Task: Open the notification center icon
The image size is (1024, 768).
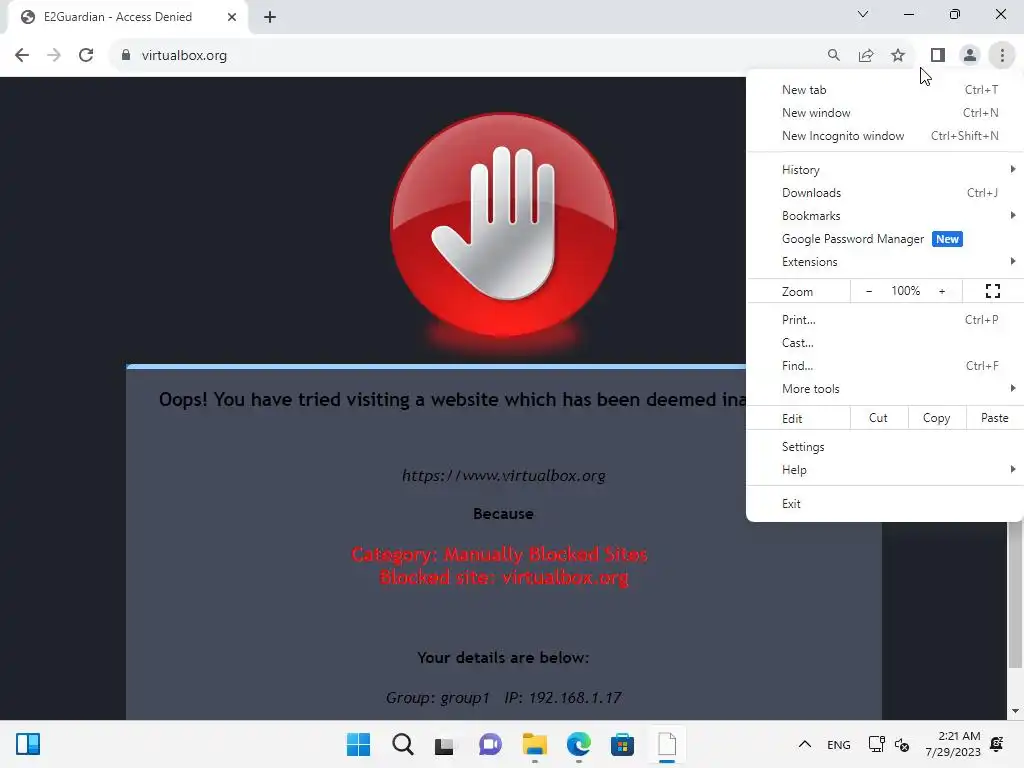Action: [x=997, y=744]
